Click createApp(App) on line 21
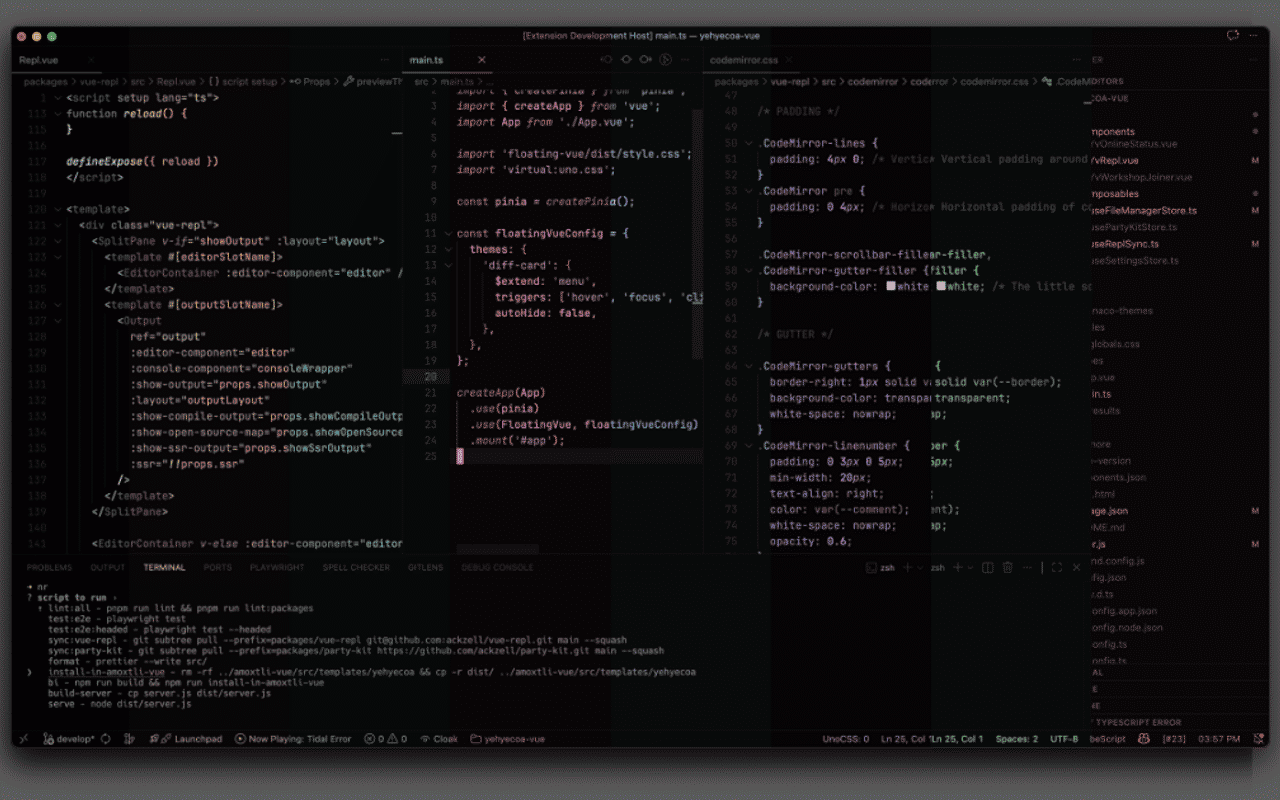Image resolution: width=1280 pixels, height=800 pixels. [x=501, y=392]
